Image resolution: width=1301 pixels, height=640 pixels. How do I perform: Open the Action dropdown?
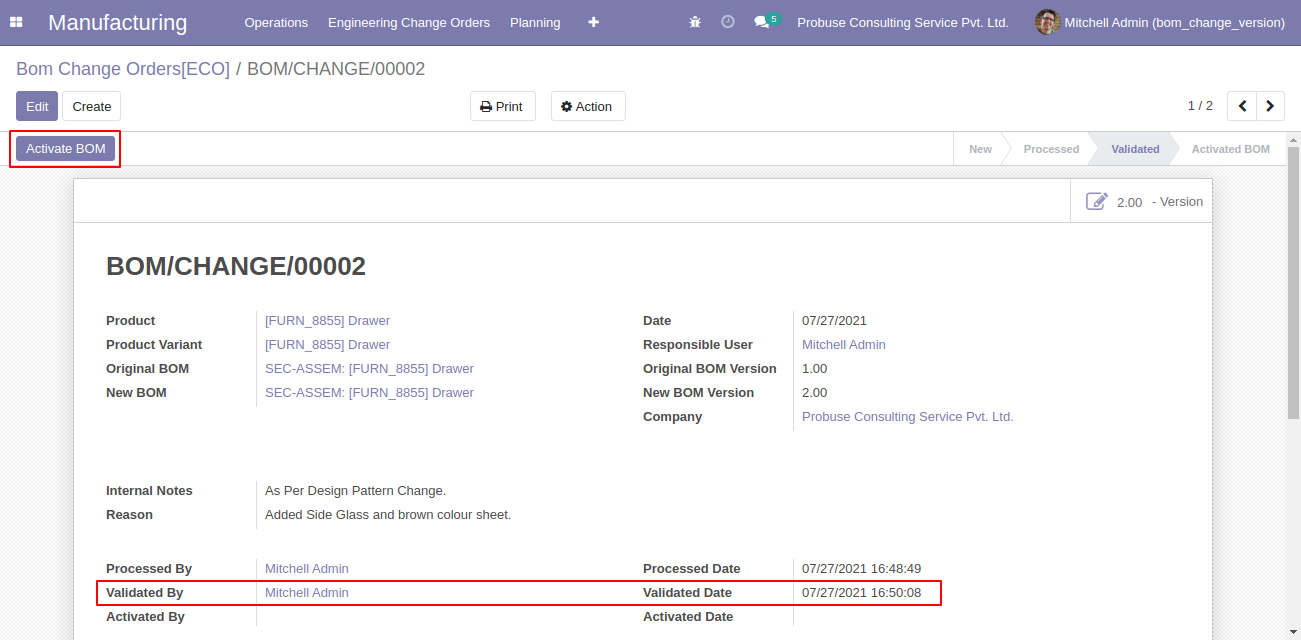tap(588, 106)
